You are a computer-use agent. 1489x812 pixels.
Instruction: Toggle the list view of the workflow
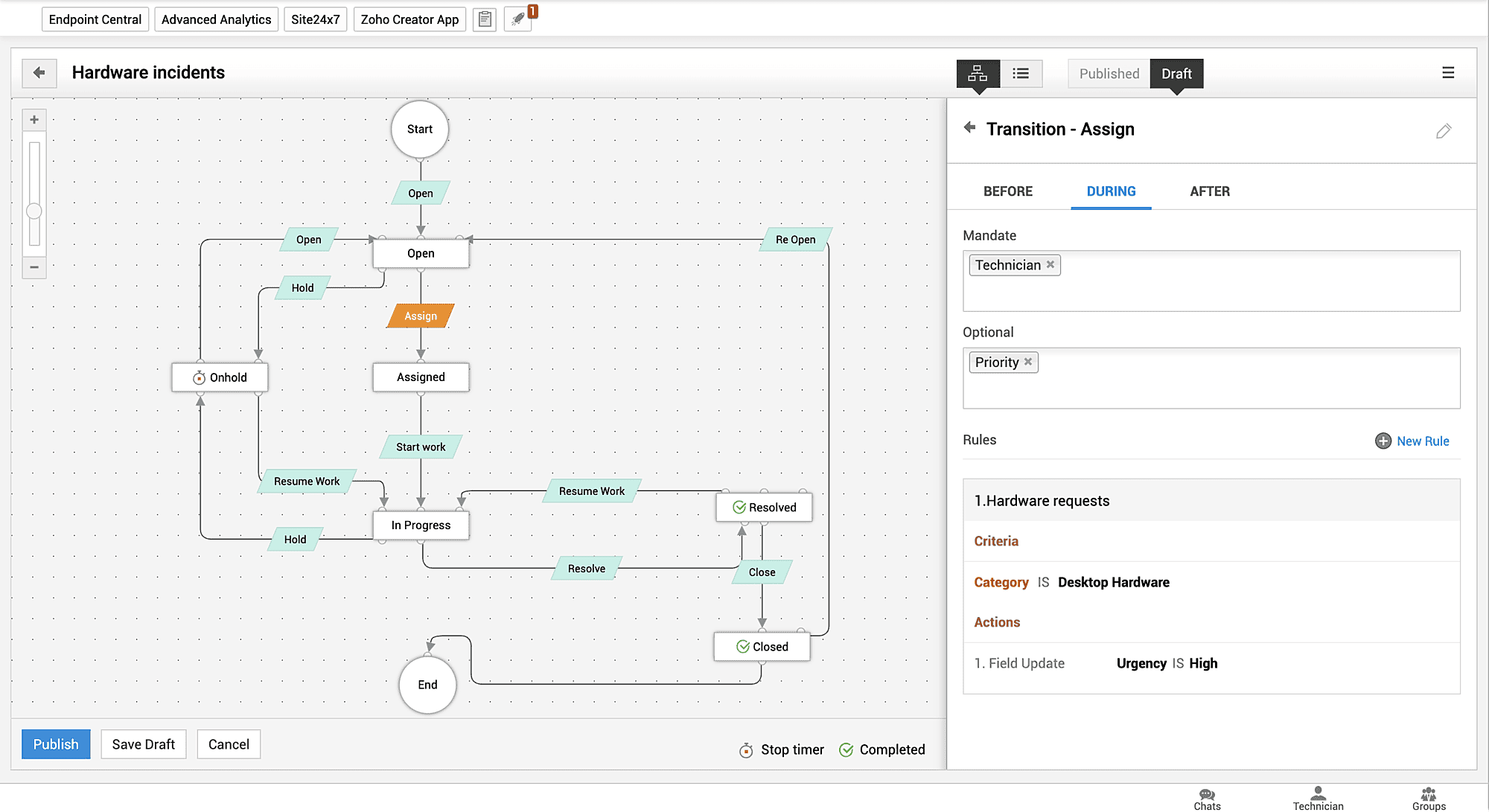pyautogui.click(x=1021, y=73)
